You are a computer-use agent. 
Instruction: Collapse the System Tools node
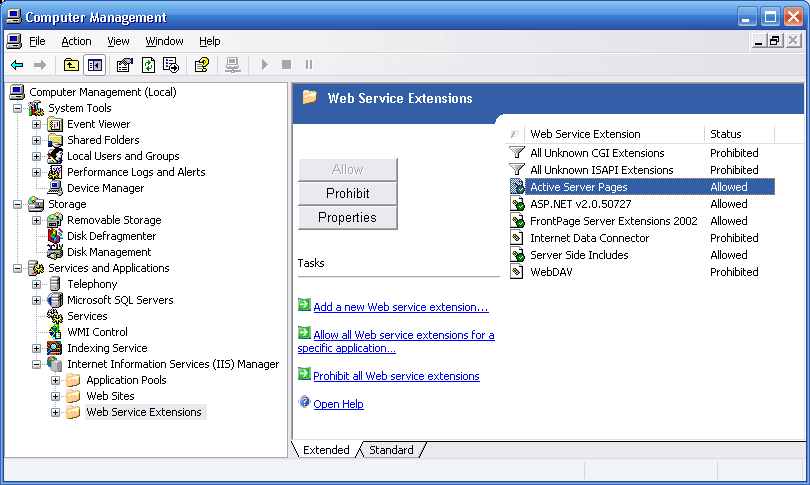18,108
